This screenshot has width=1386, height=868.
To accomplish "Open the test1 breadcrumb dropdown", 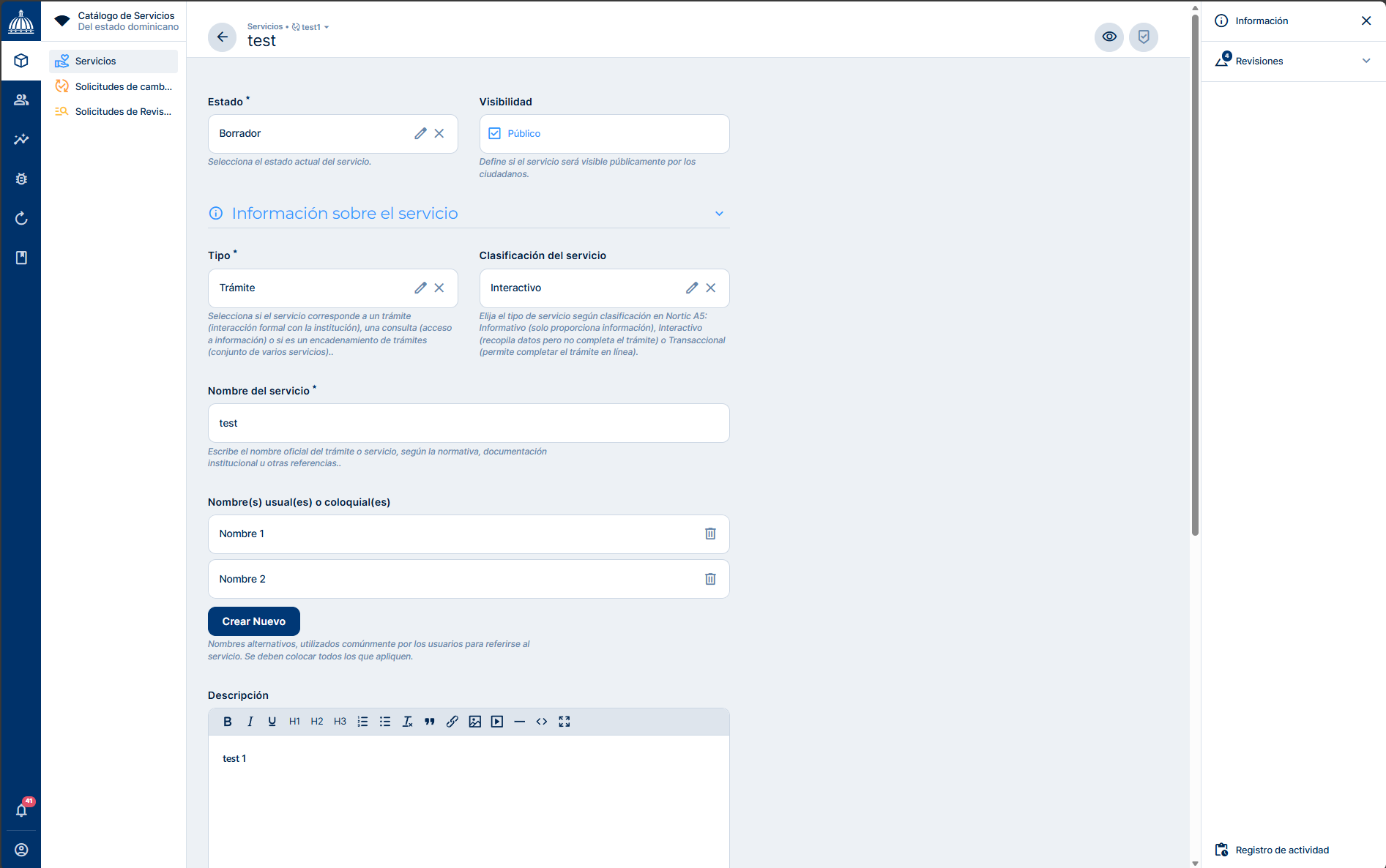I will [327, 28].
